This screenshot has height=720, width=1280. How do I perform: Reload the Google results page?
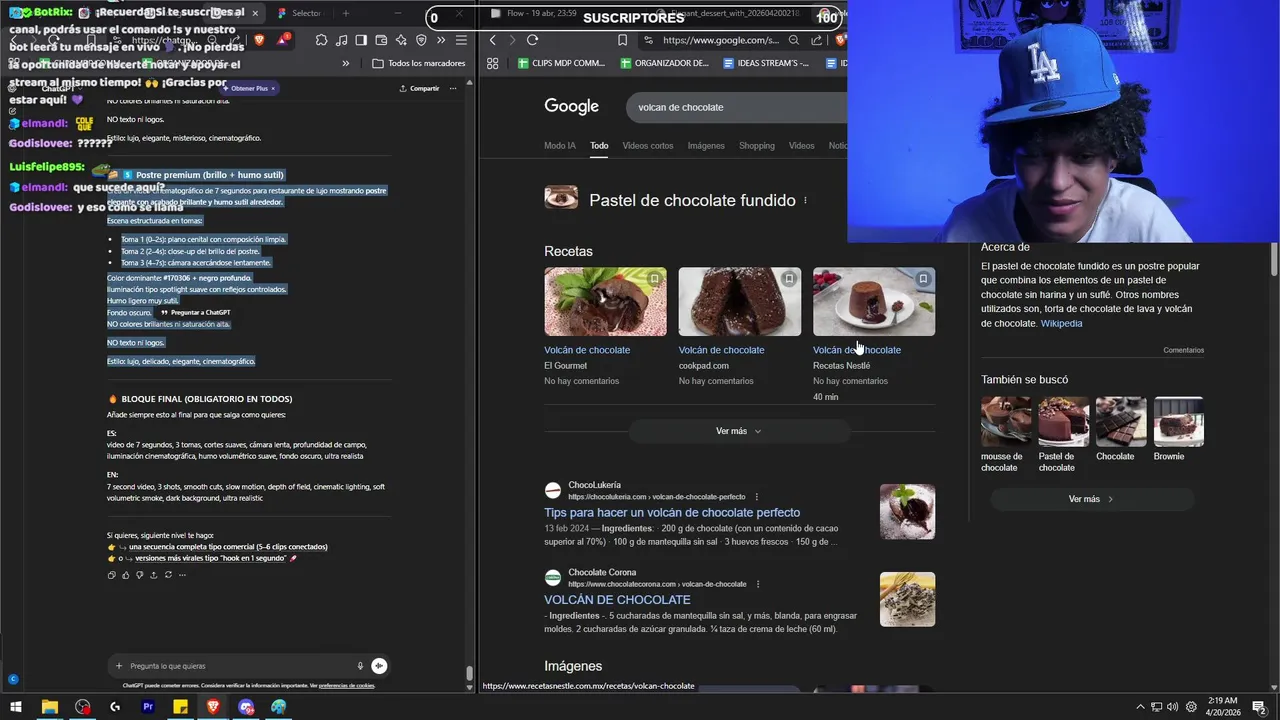532,40
